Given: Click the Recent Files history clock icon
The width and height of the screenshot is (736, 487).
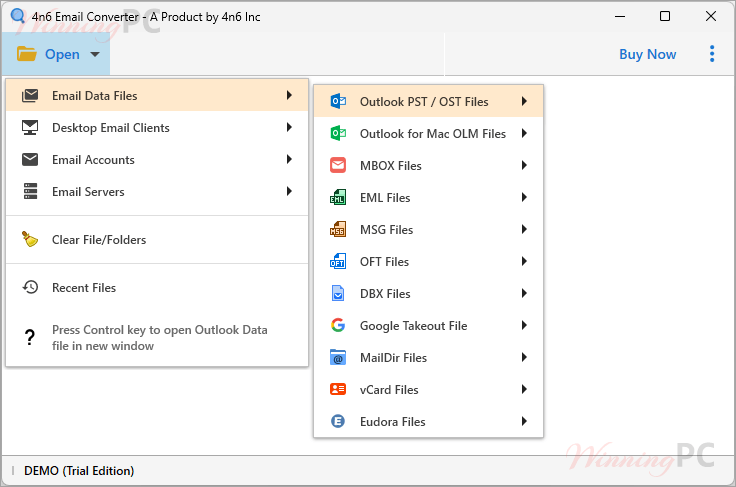Looking at the screenshot, I should (x=30, y=287).
